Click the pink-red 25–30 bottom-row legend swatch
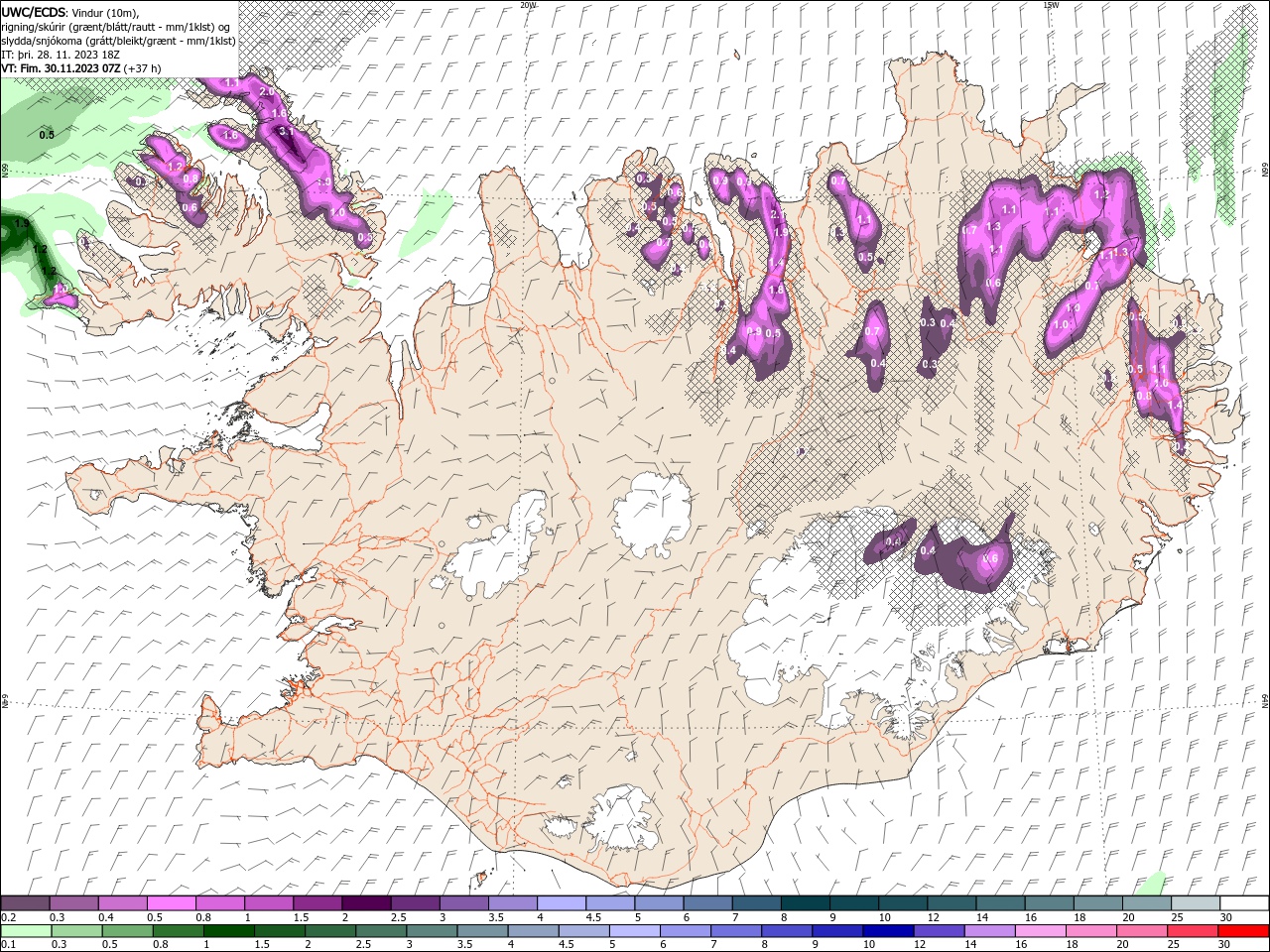1270x952 pixels. pyautogui.click(x=1191, y=931)
